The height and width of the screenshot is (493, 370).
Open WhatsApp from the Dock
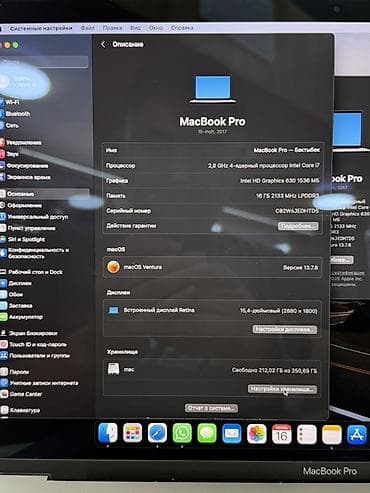182,433
